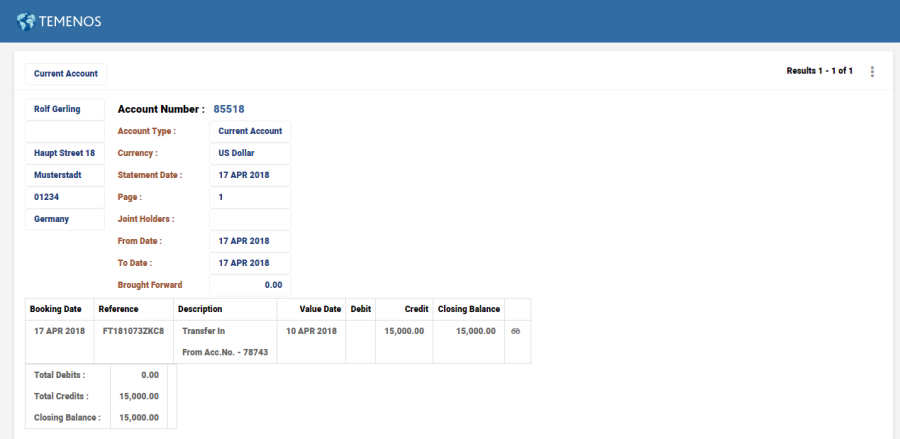Select the Account Type value field
This screenshot has height=439, width=900.
[249, 131]
